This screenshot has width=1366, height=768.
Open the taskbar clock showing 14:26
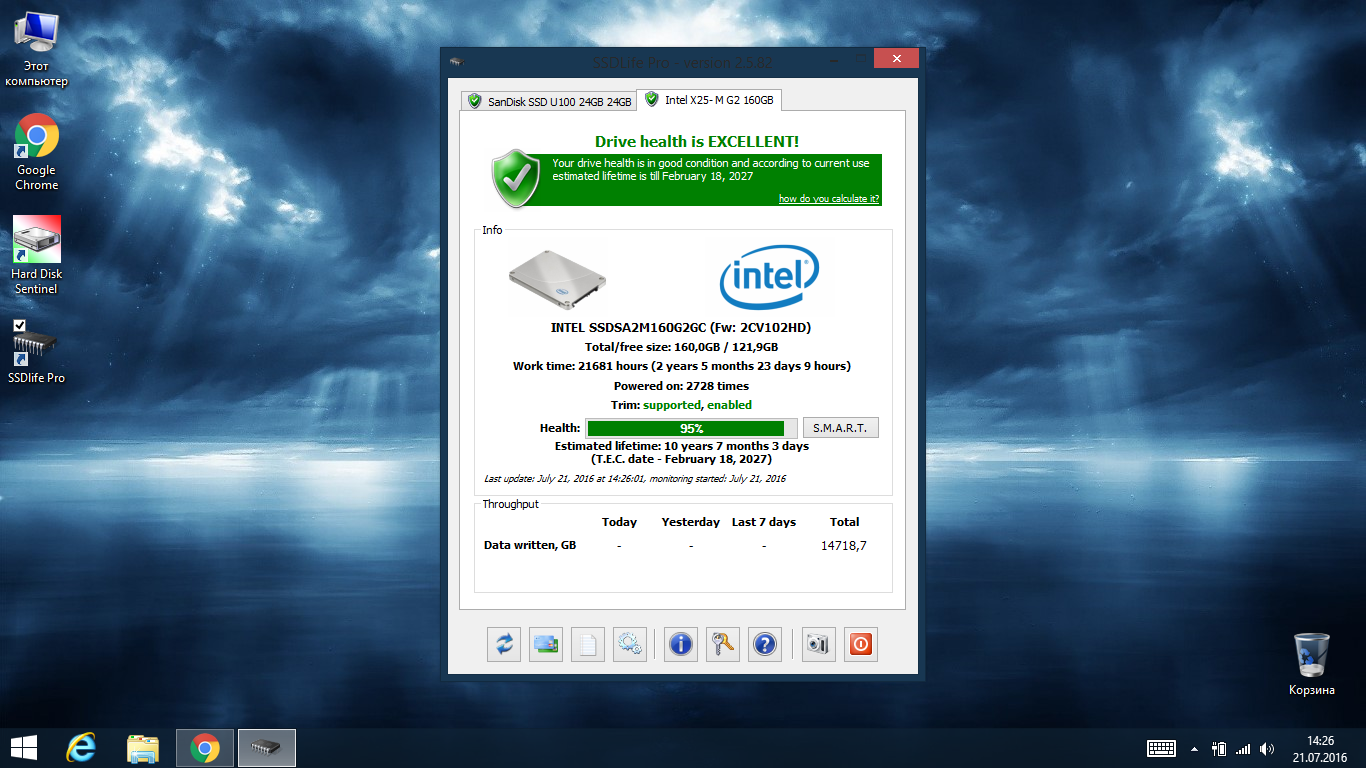coord(1321,748)
